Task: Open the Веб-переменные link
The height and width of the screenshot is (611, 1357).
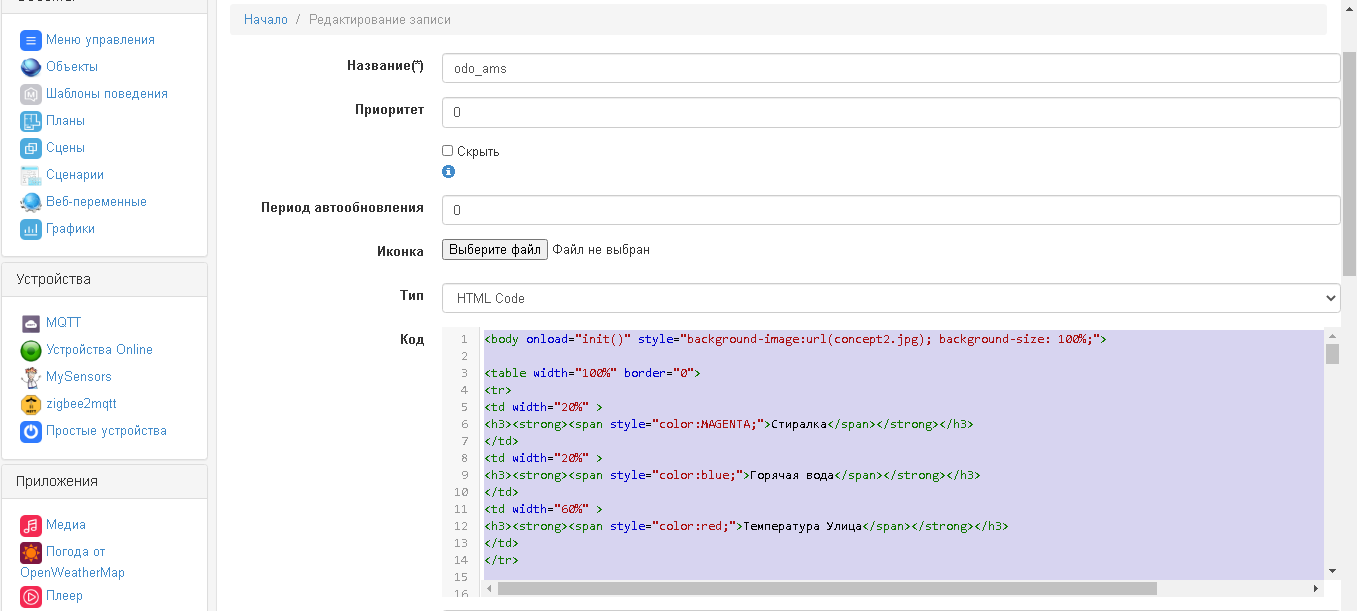Action: (x=96, y=202)
